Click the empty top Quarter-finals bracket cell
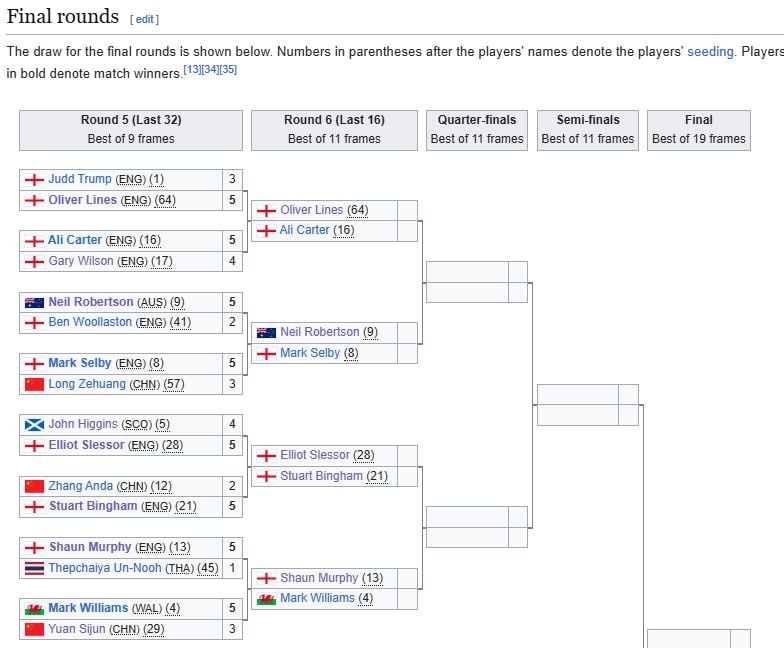Viewport: 784px width, 648px height. (x=467, y=271)
